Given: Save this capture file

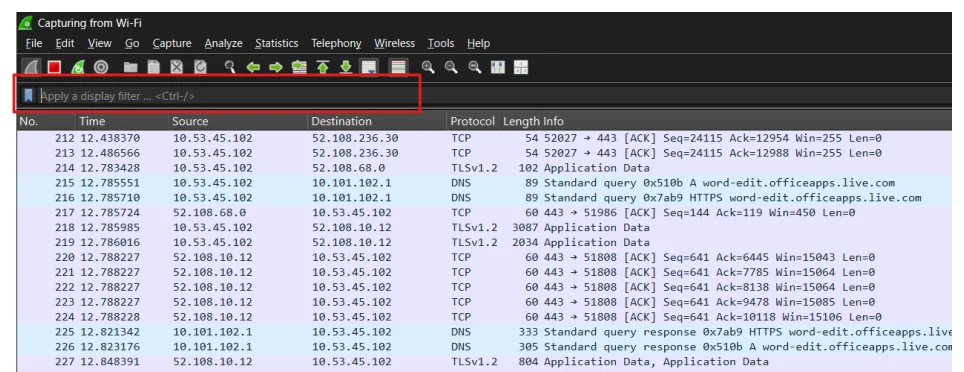Looking at the screenshot, I should point(154,67).
